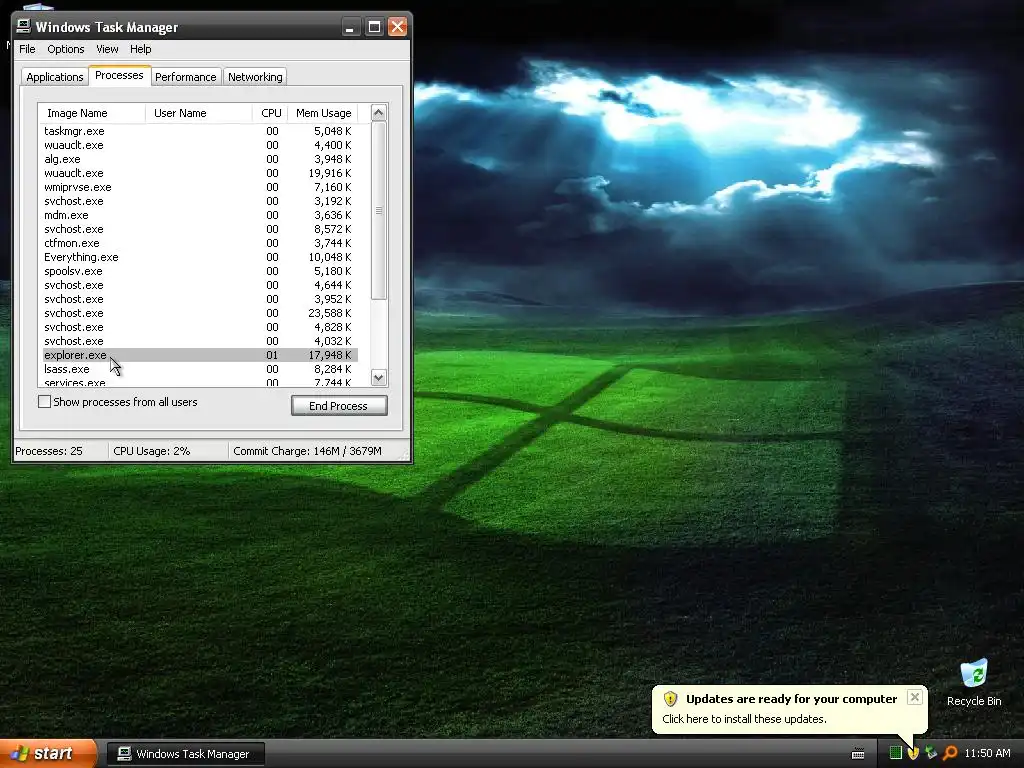Click the Safely Remove Hardware tray icon
Screen dimensions: 1024x768
931,753
